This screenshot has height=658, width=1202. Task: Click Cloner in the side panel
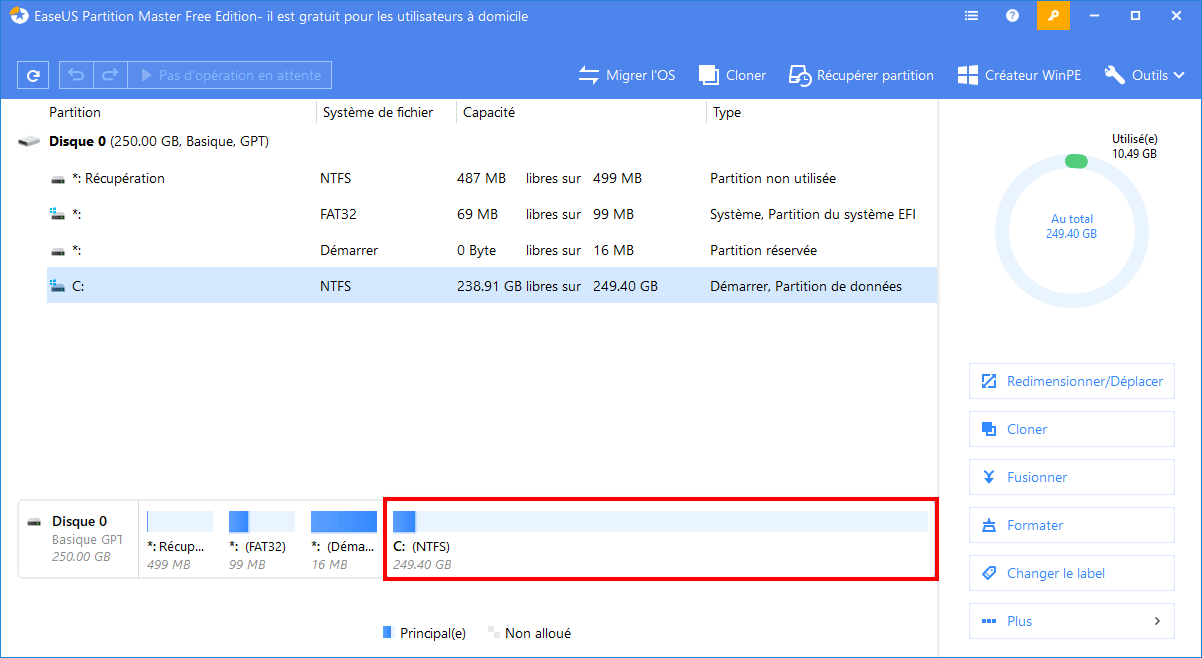pos(1072,429)
